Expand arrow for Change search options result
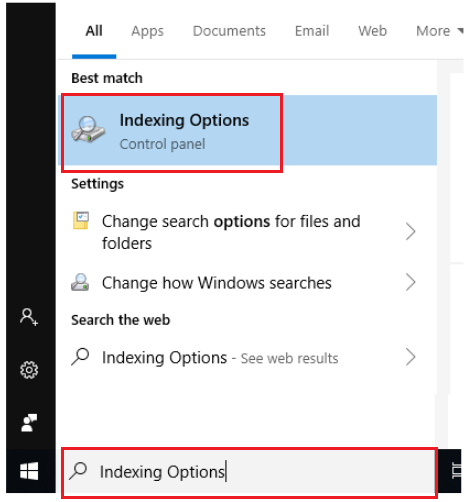Viewport: 468px width, 502px height. 411,232
